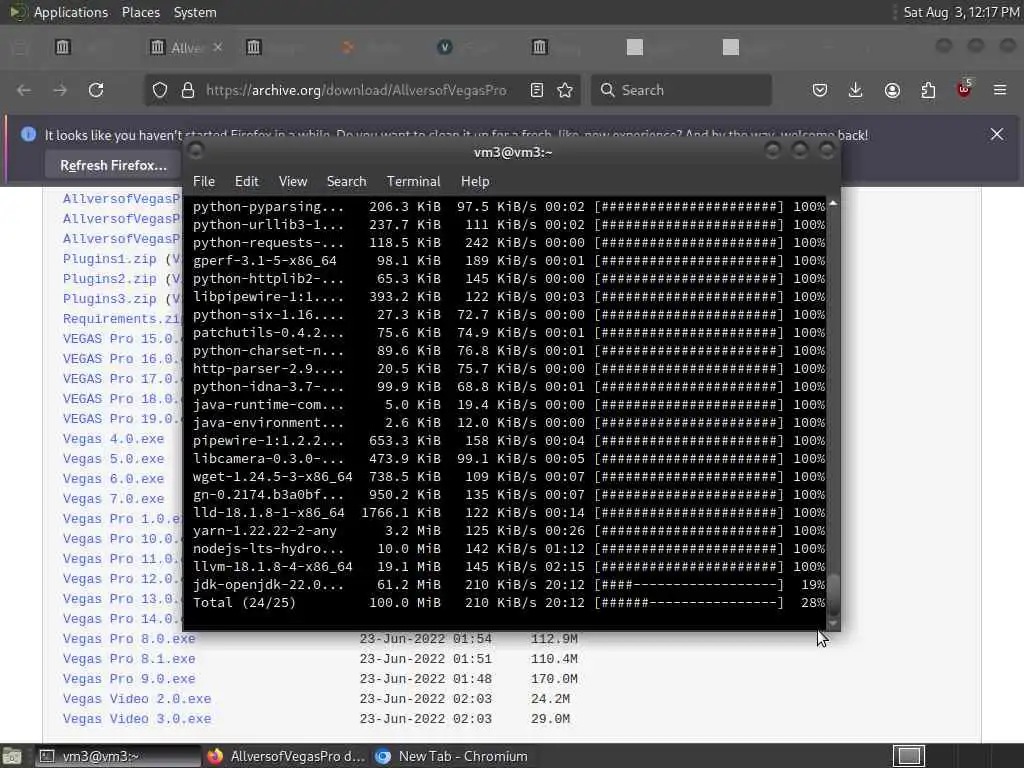Open Plugins3.zip link
1024x768 pixels.
pos(110,298)
